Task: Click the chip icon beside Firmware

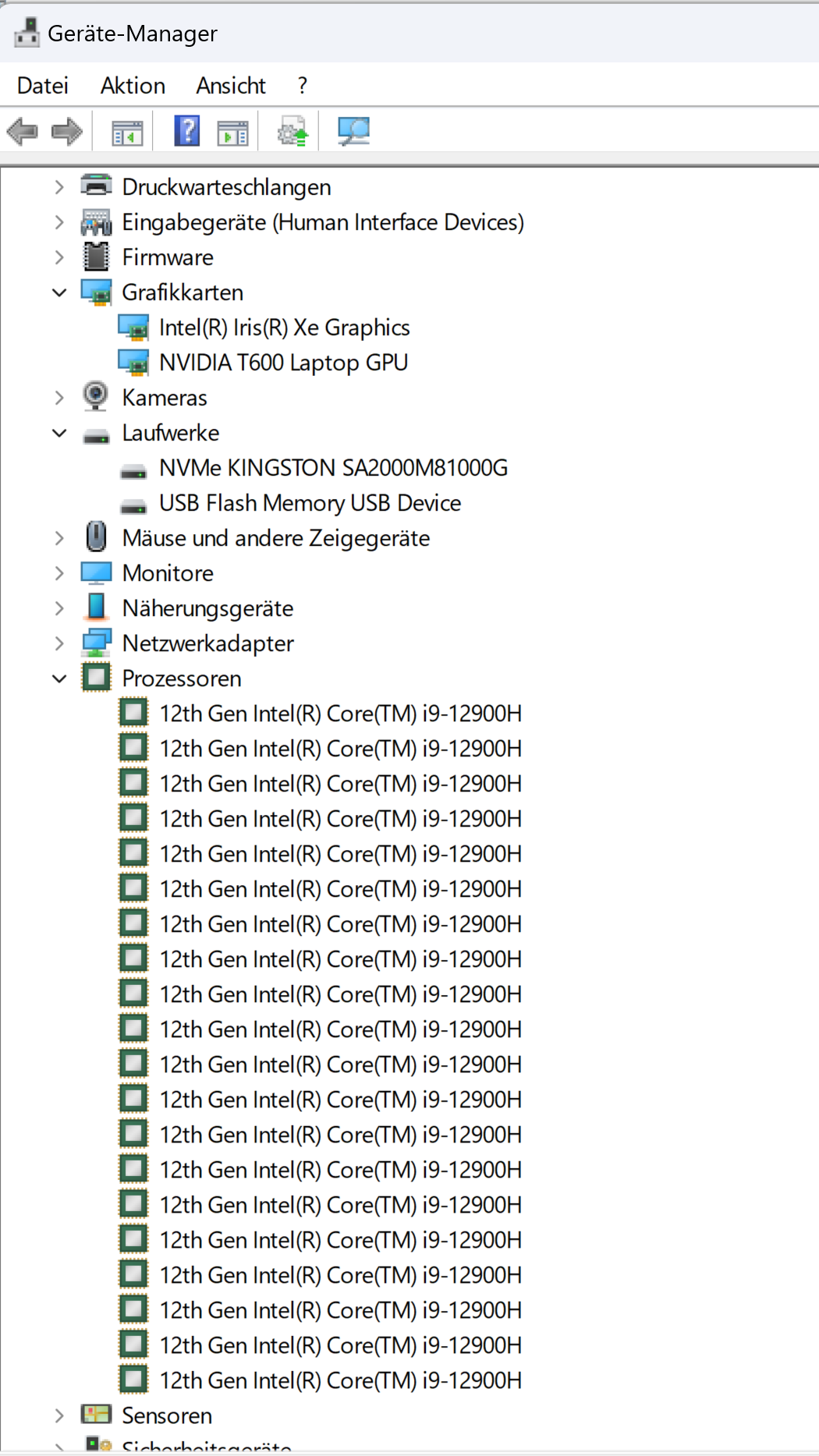Action: pos(97,257)
